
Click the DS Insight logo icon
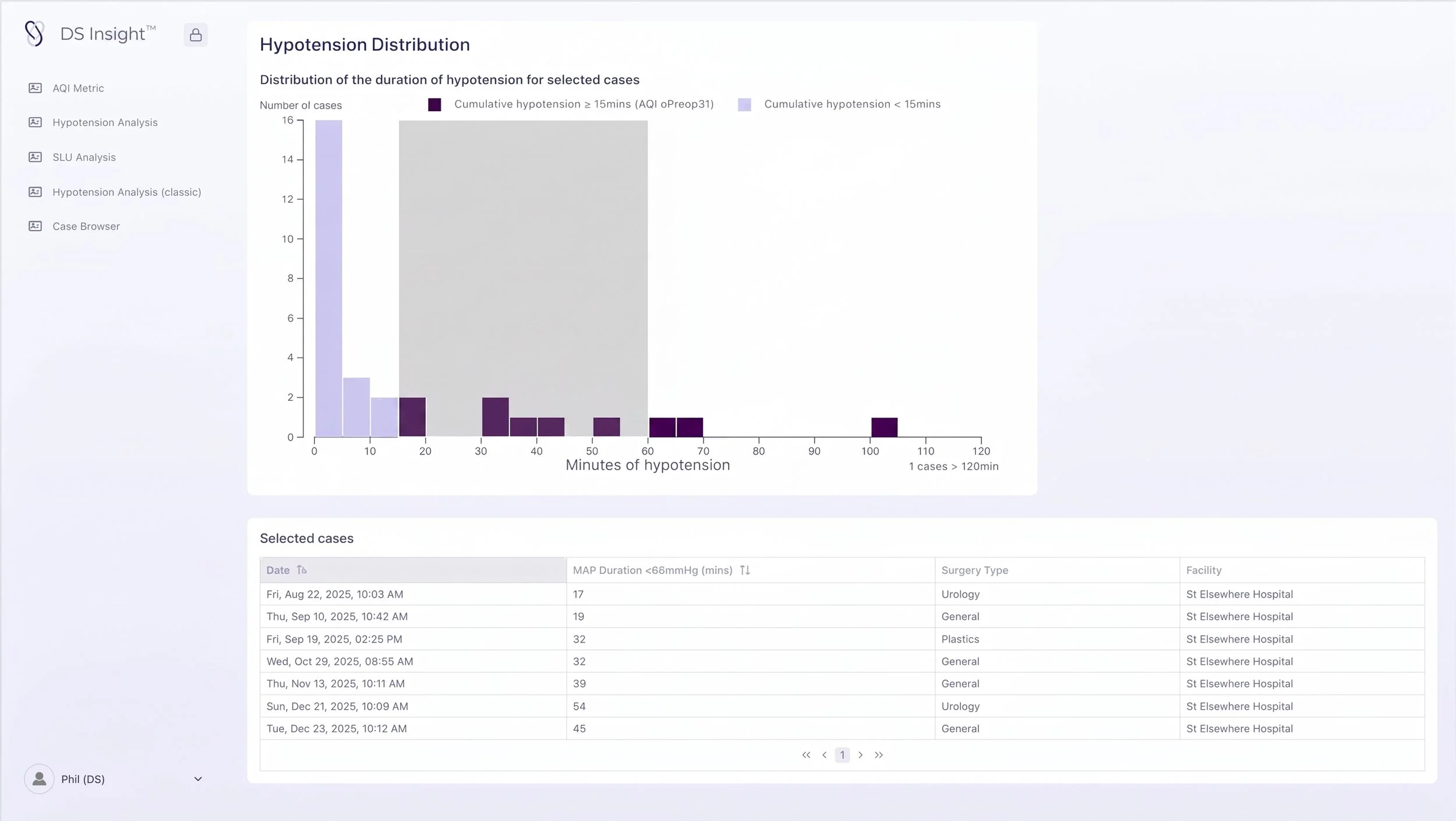click(34, 34)
